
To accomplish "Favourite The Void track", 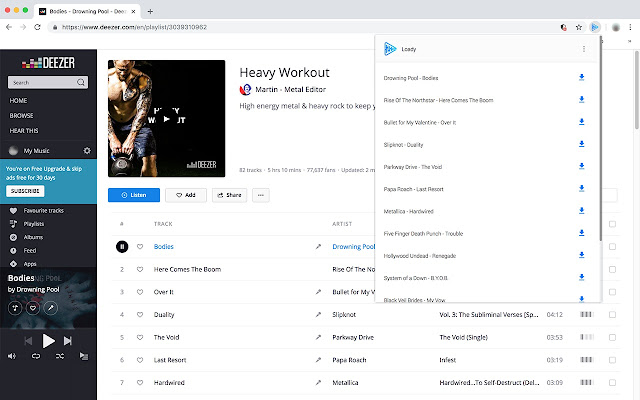I will click(x=140, y=337).
